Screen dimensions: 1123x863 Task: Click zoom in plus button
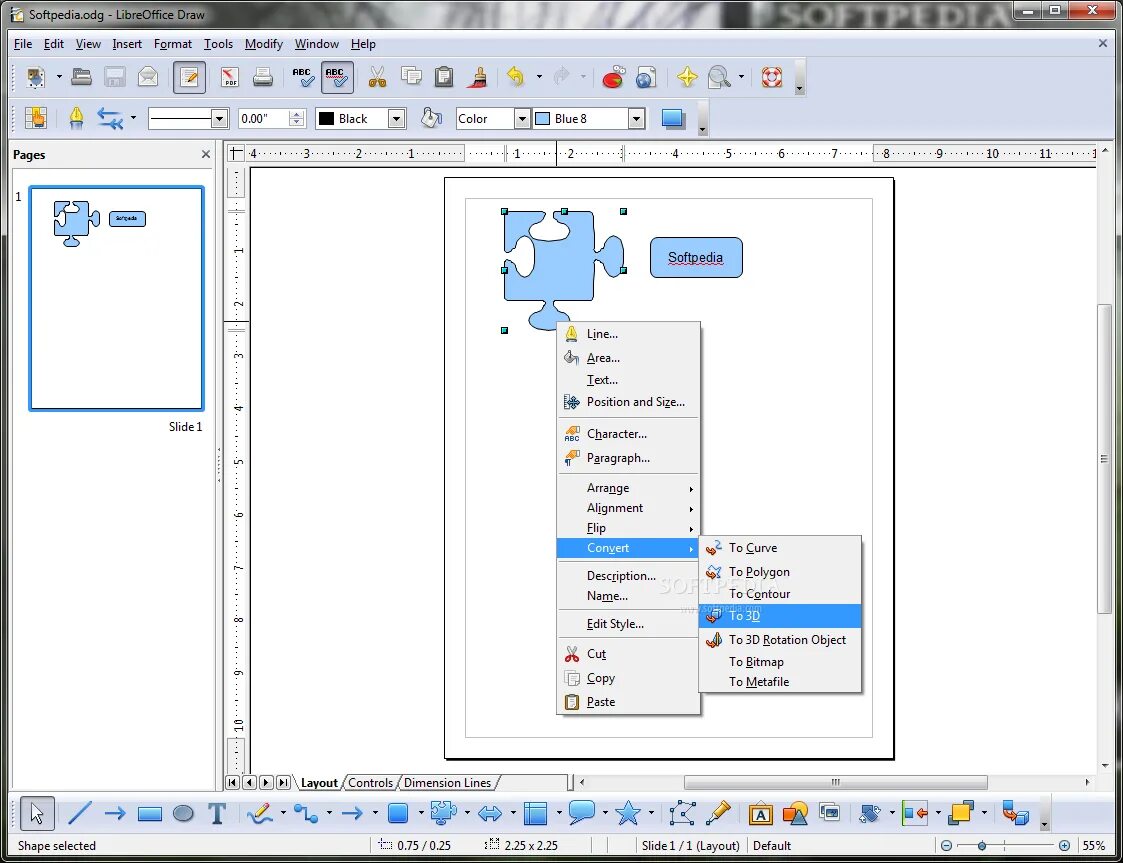click(x=1064, y=846)
